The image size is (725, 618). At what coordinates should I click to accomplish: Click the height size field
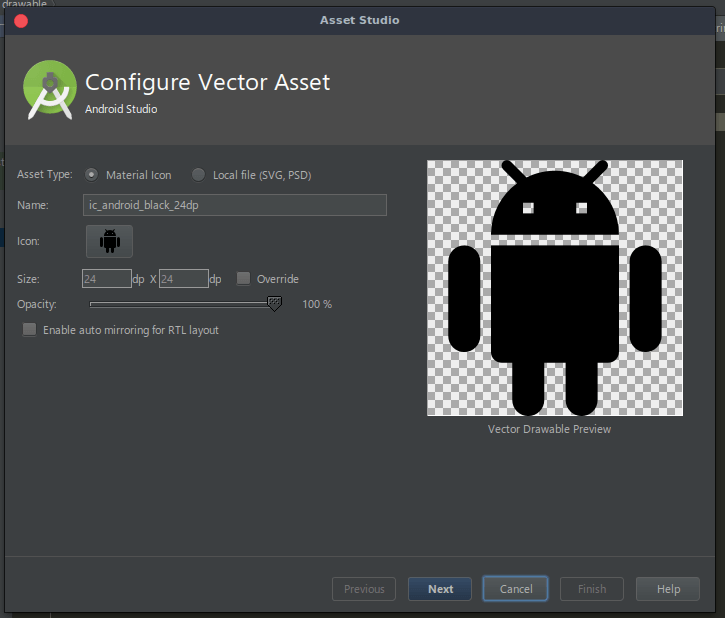[183, 279]
